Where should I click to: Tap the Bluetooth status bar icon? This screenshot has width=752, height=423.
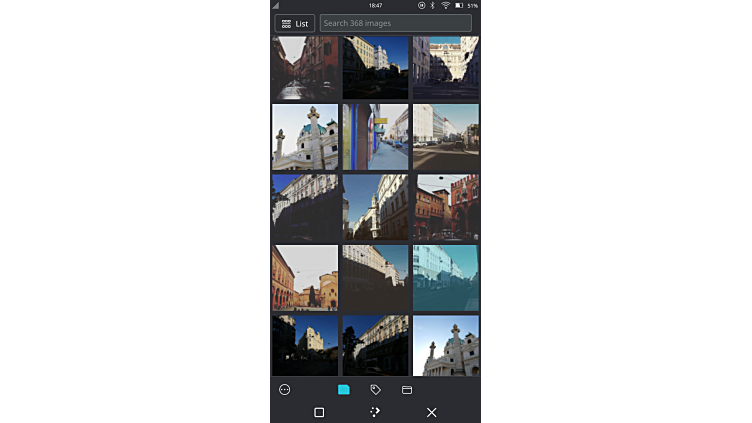coord(432,5)
